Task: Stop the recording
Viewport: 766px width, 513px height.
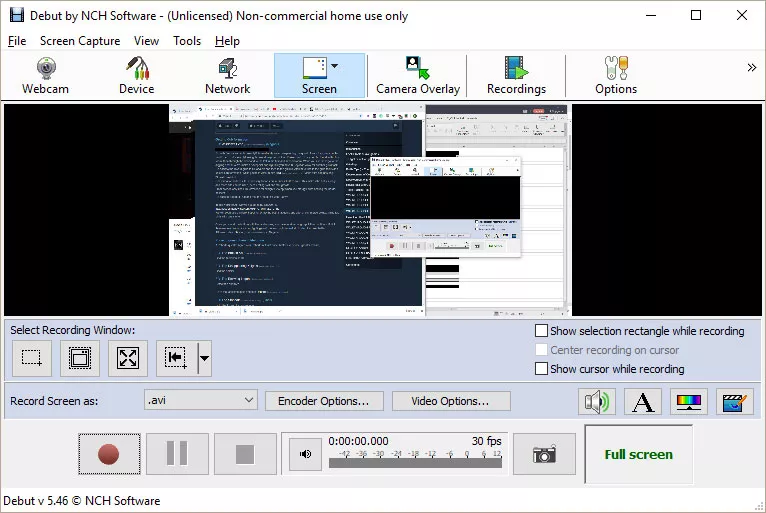Action: click(245, 454)
